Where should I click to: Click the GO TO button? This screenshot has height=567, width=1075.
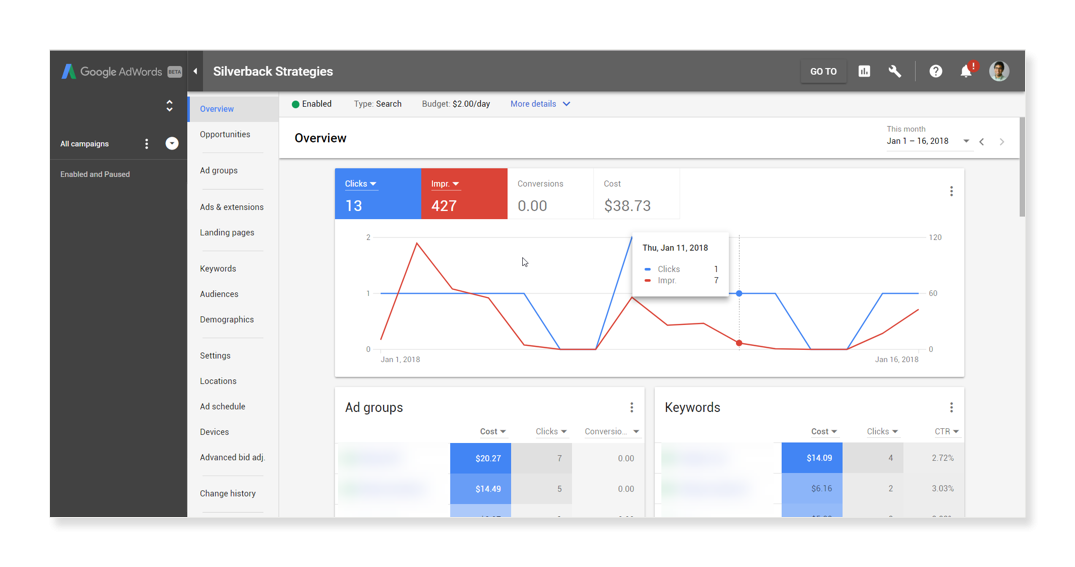point(823,71)
